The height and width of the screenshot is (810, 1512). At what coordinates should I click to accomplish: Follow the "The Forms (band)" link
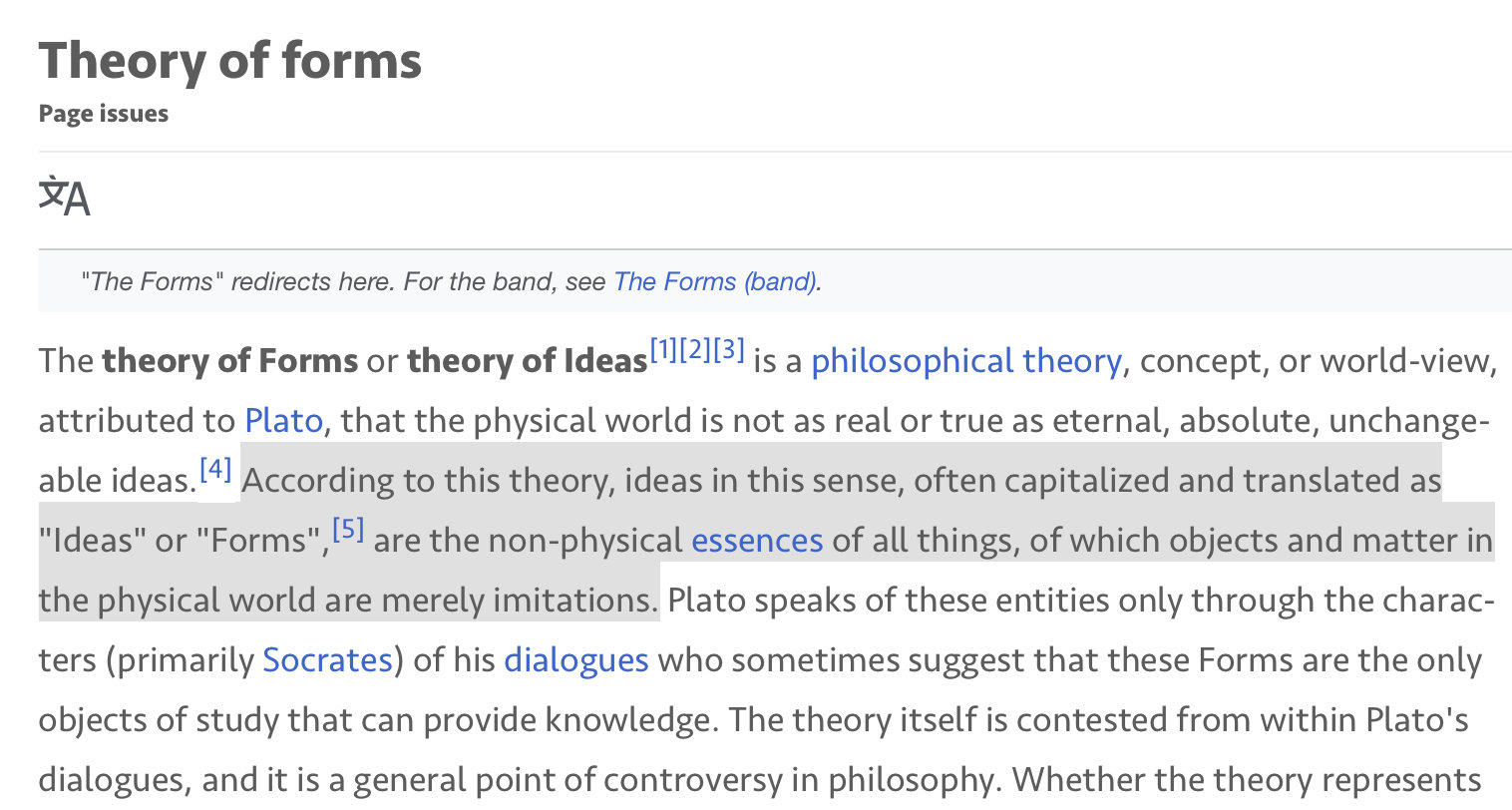tap(715, 282)
